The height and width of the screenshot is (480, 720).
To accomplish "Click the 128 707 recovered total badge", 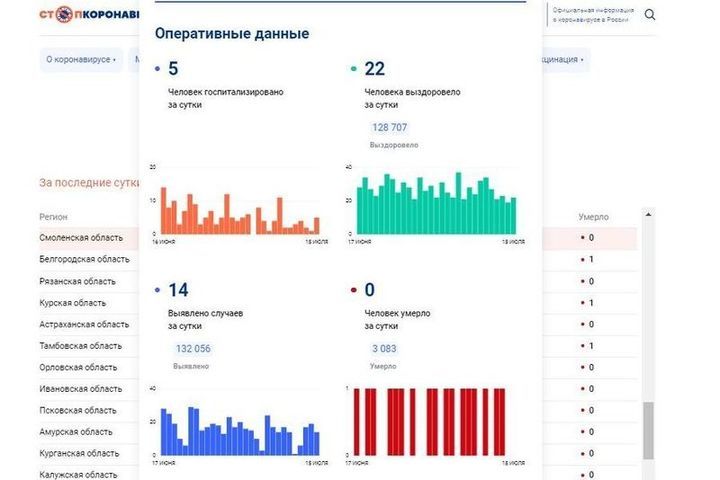I will [389, 128].
